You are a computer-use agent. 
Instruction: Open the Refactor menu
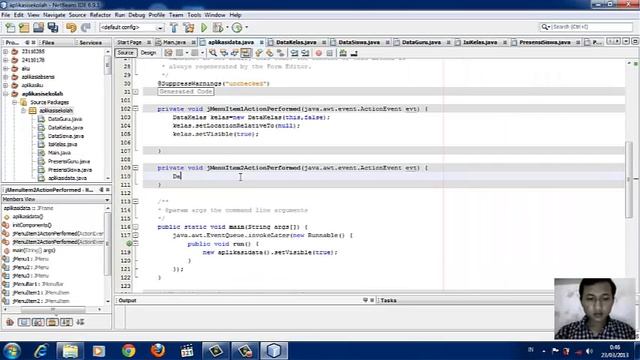click(x=100, y=15)
